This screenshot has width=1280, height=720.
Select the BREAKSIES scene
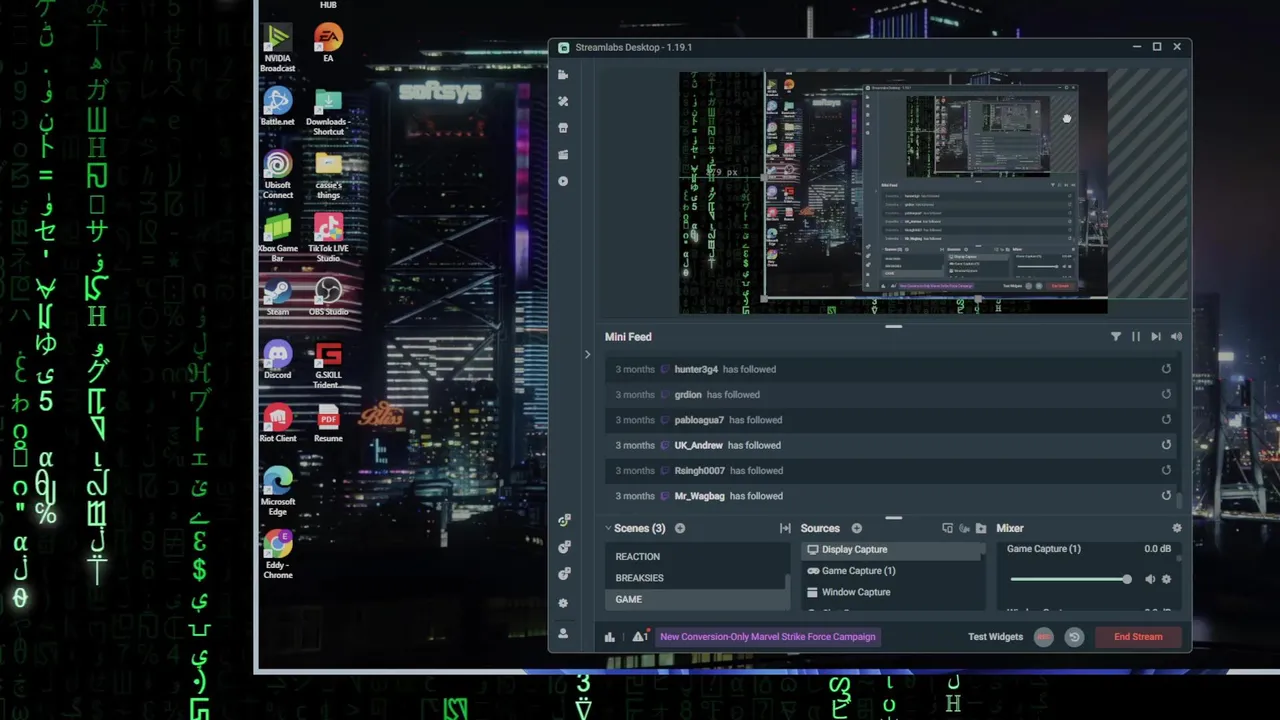coord(696,578)
